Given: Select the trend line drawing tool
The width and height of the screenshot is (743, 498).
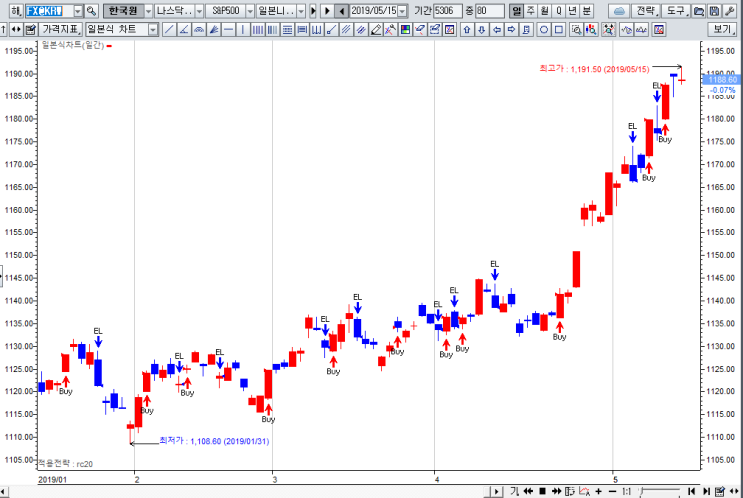Looking at the screenshot, I should pyautogui.click(x=169, y=30).
